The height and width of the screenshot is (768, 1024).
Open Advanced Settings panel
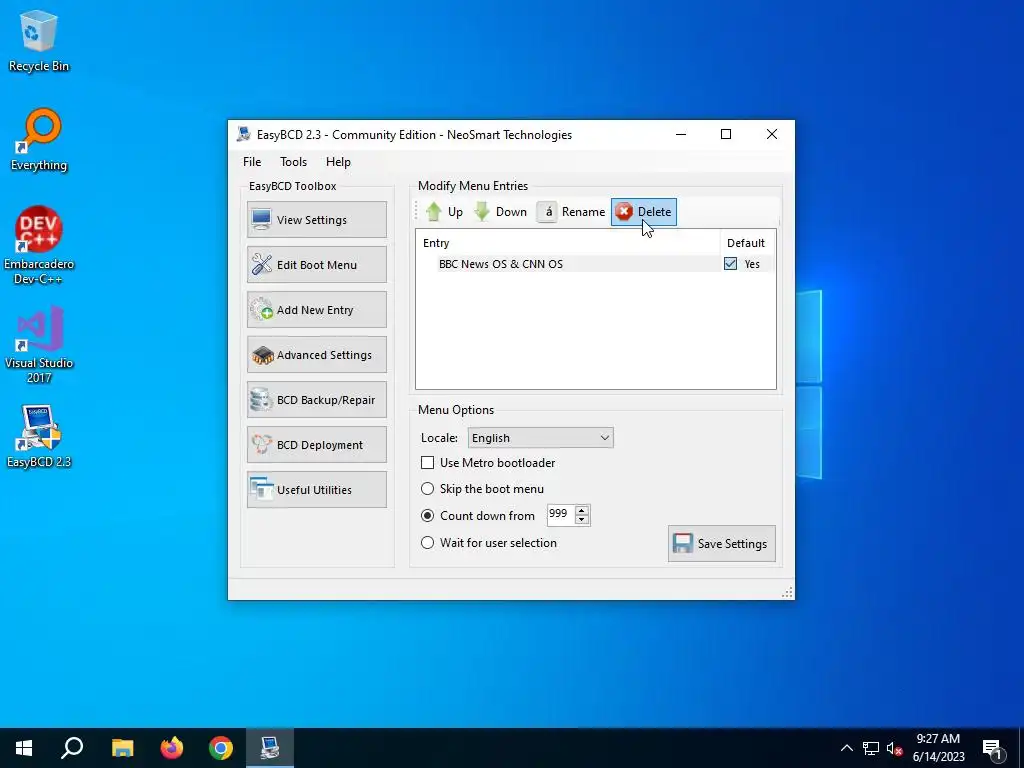(x=317, y=355)
